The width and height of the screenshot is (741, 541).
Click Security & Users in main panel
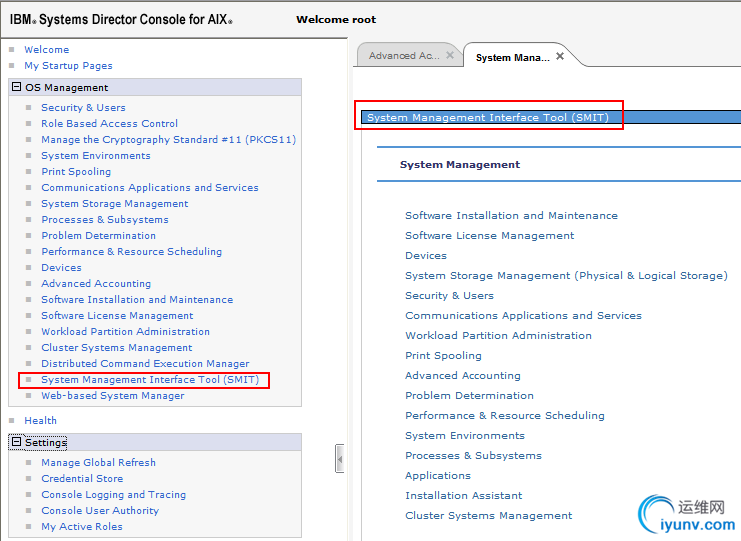click(449, 296)
